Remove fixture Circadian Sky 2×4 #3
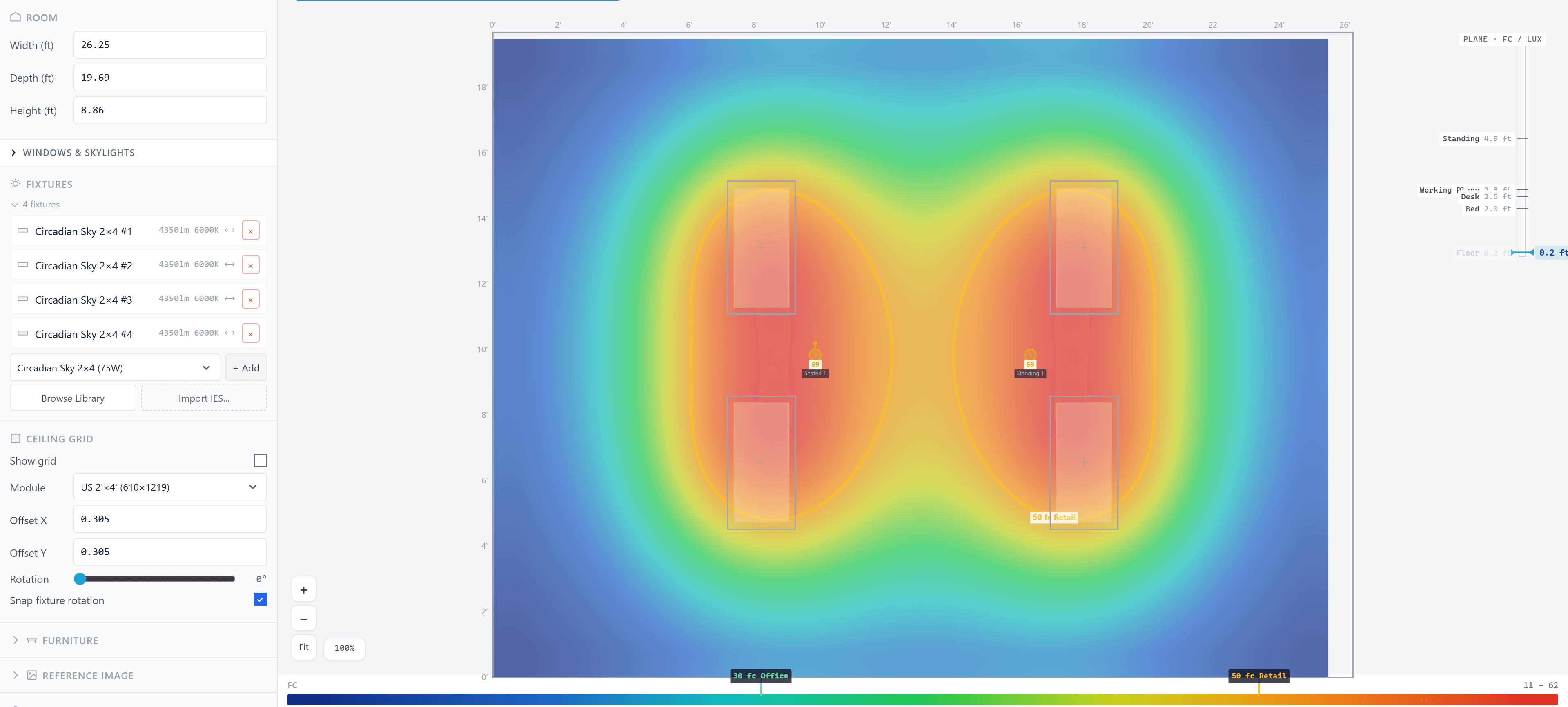The height and width of the screenshot is (707, 1568). 250,299
